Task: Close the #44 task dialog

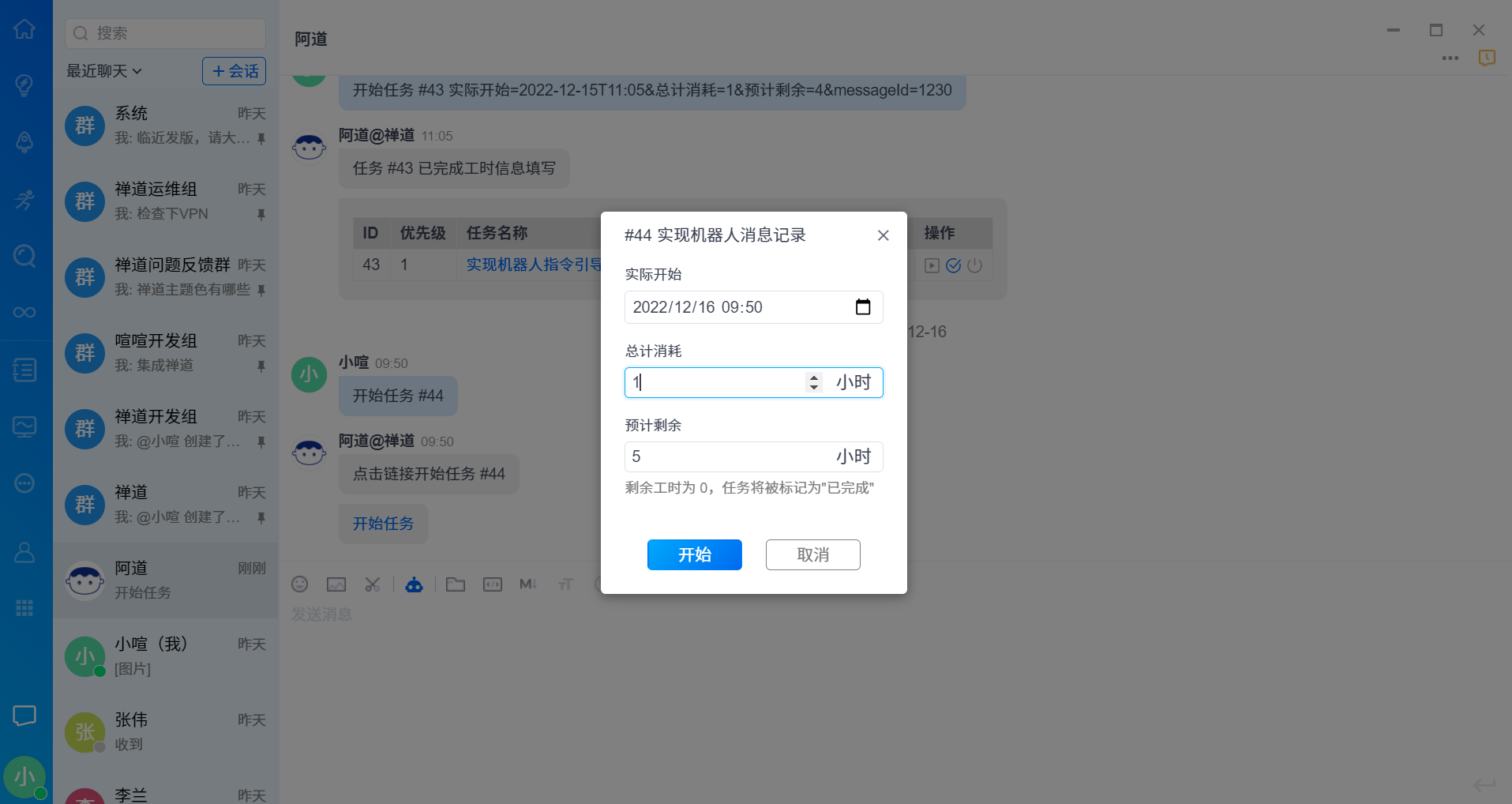Action: (883, 235)
